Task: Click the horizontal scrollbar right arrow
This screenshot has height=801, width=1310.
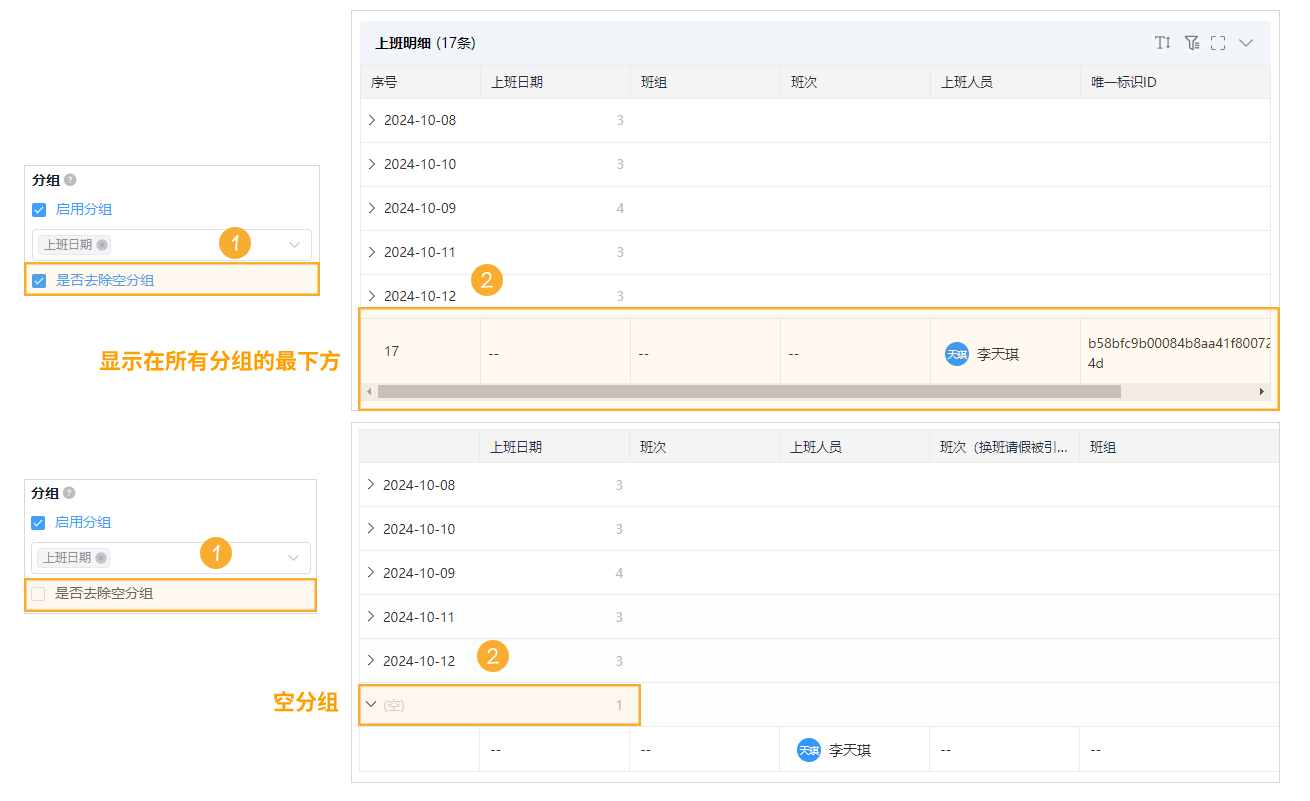Action: (1262, 392)
